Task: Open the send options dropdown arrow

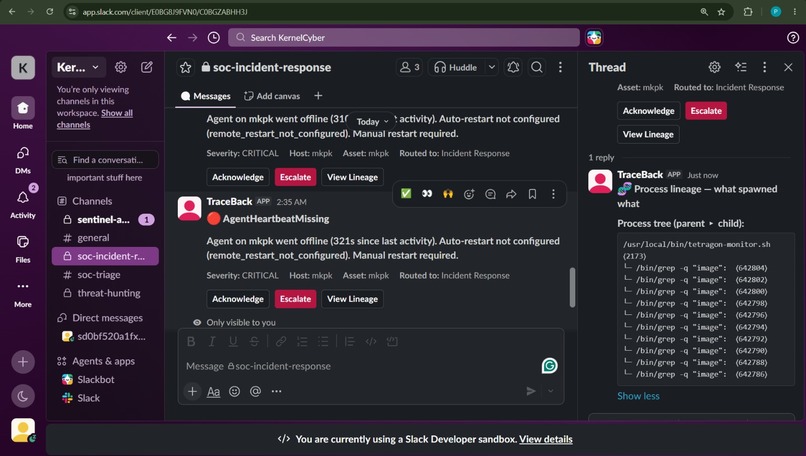Action: 551,391
